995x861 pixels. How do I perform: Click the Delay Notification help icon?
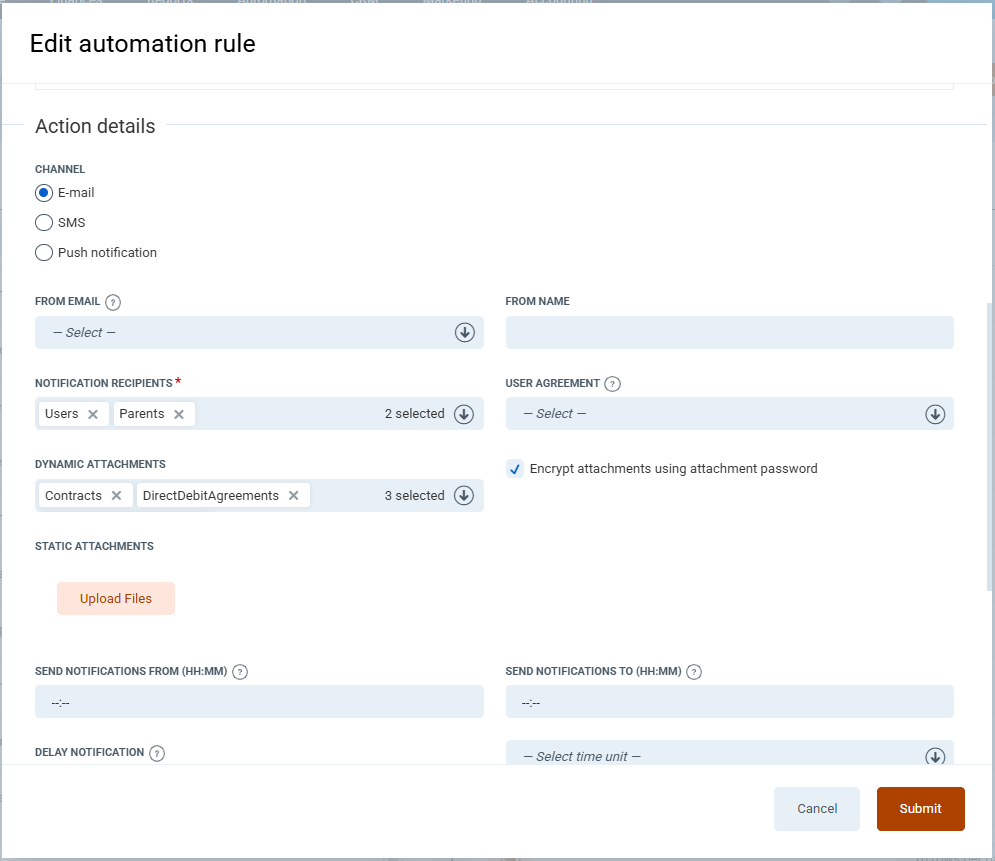tap(157, 753)
